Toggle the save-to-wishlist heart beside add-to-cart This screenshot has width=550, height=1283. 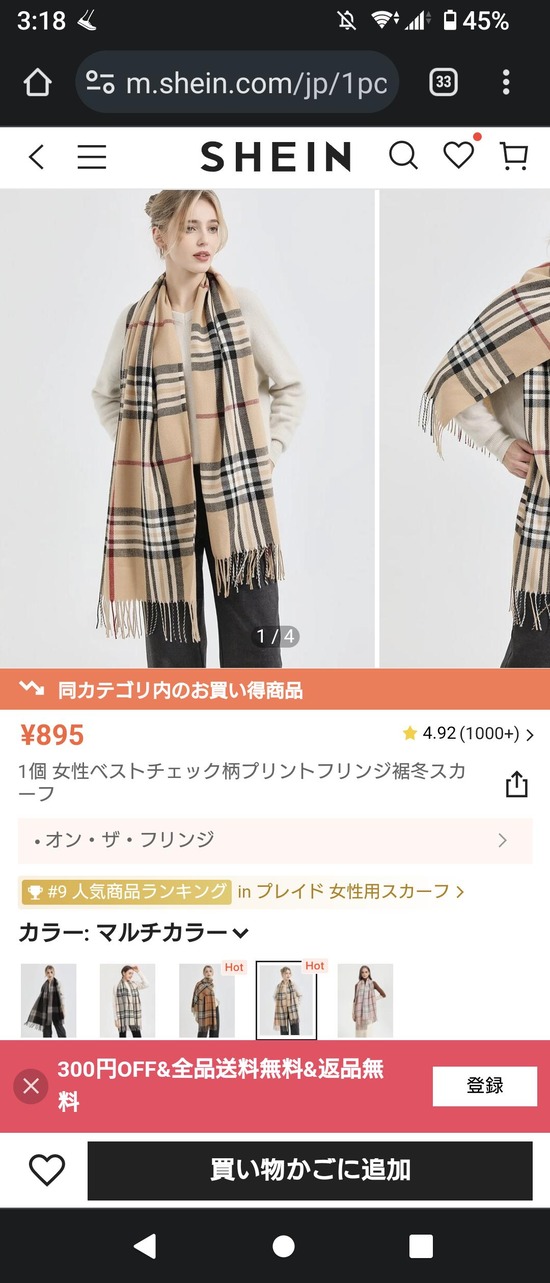pos(46,1169)
